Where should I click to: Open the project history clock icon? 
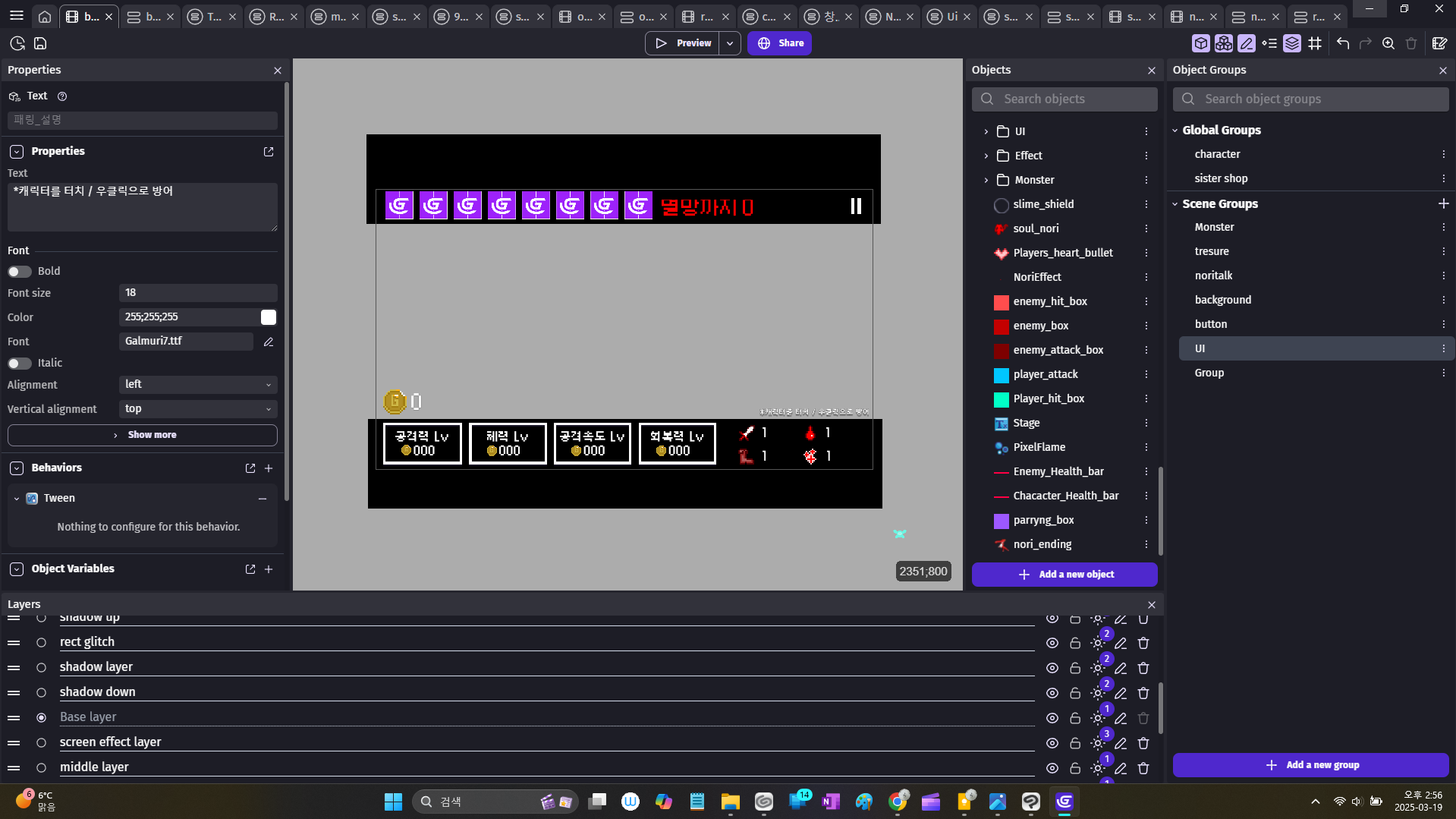tap(17, 43)
